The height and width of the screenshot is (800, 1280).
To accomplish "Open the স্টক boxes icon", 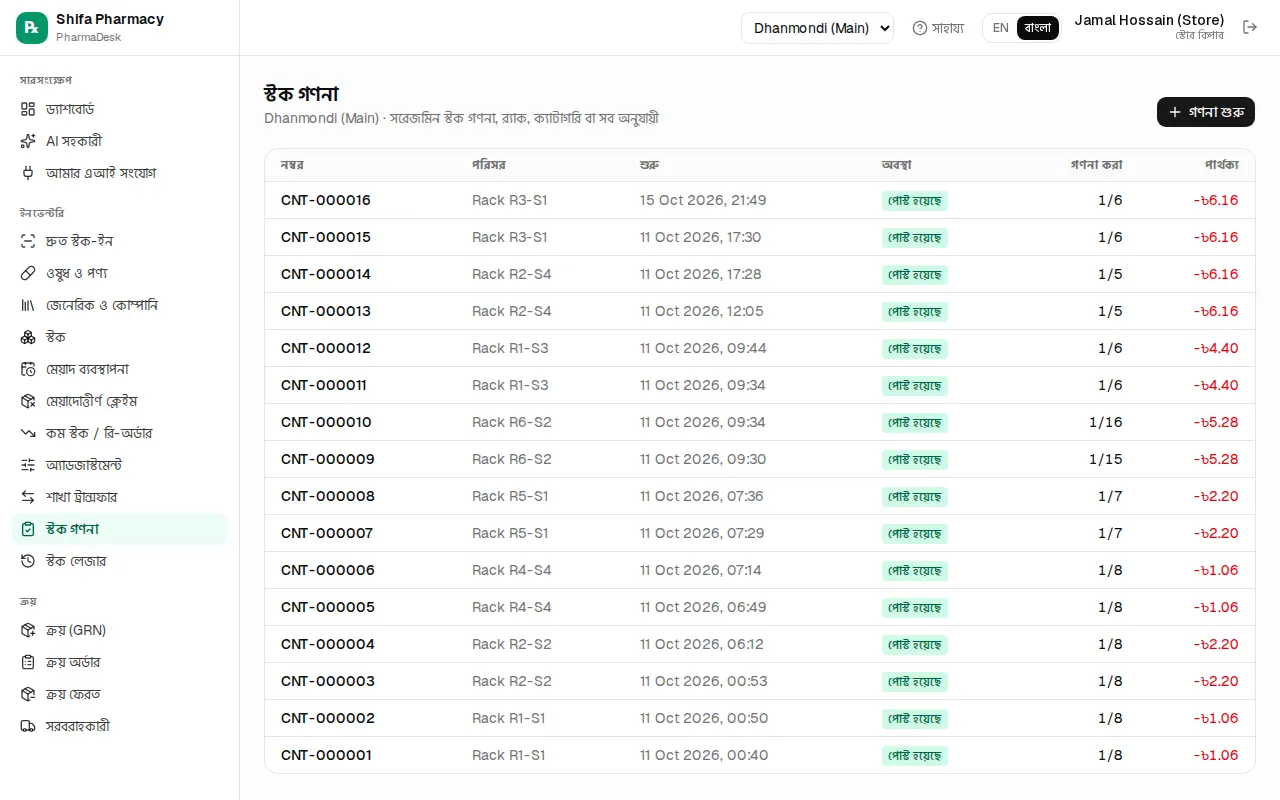I will tap(28, 337).
